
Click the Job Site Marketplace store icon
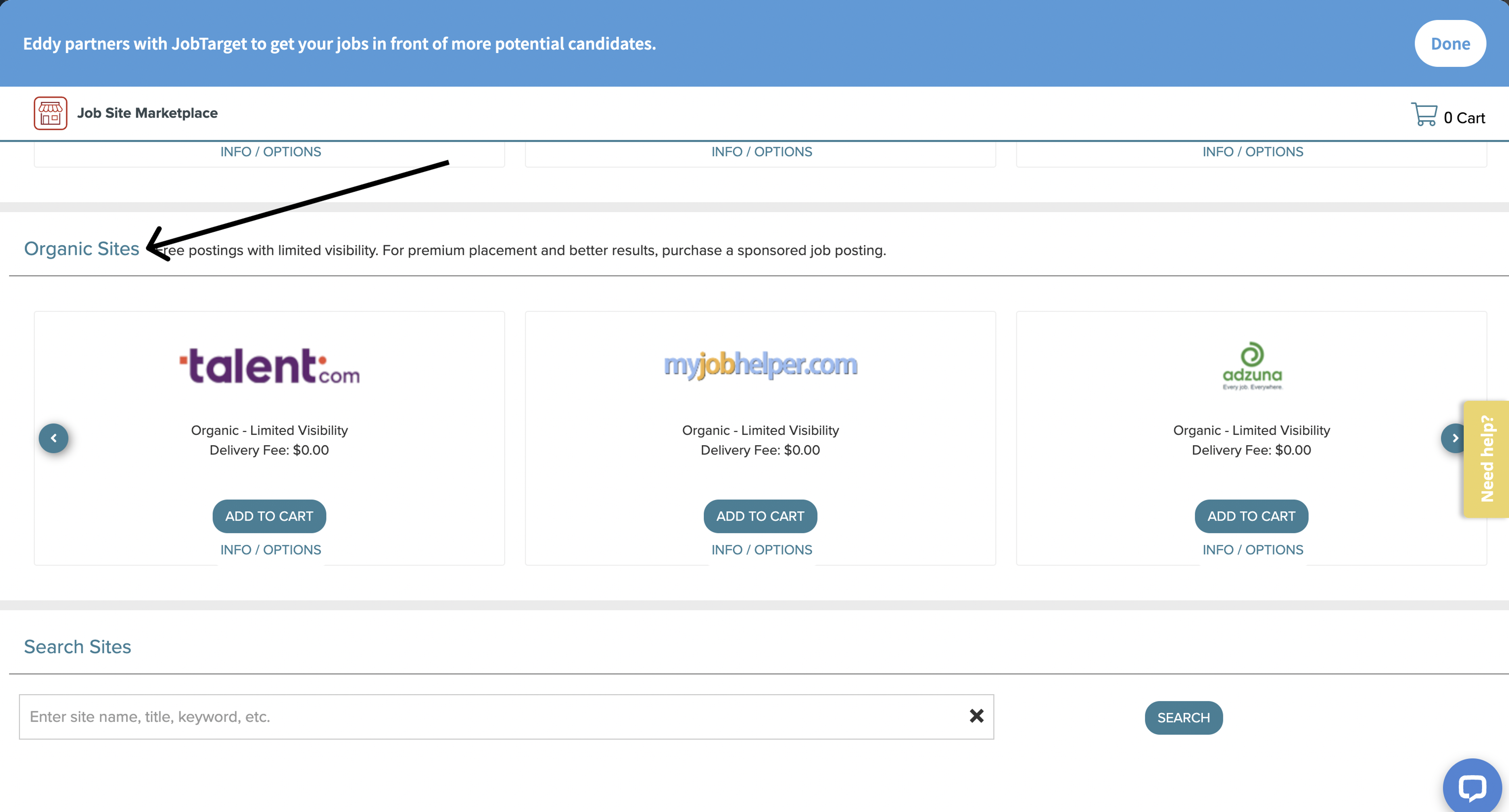pyautogui.click(x=50, y=113)
